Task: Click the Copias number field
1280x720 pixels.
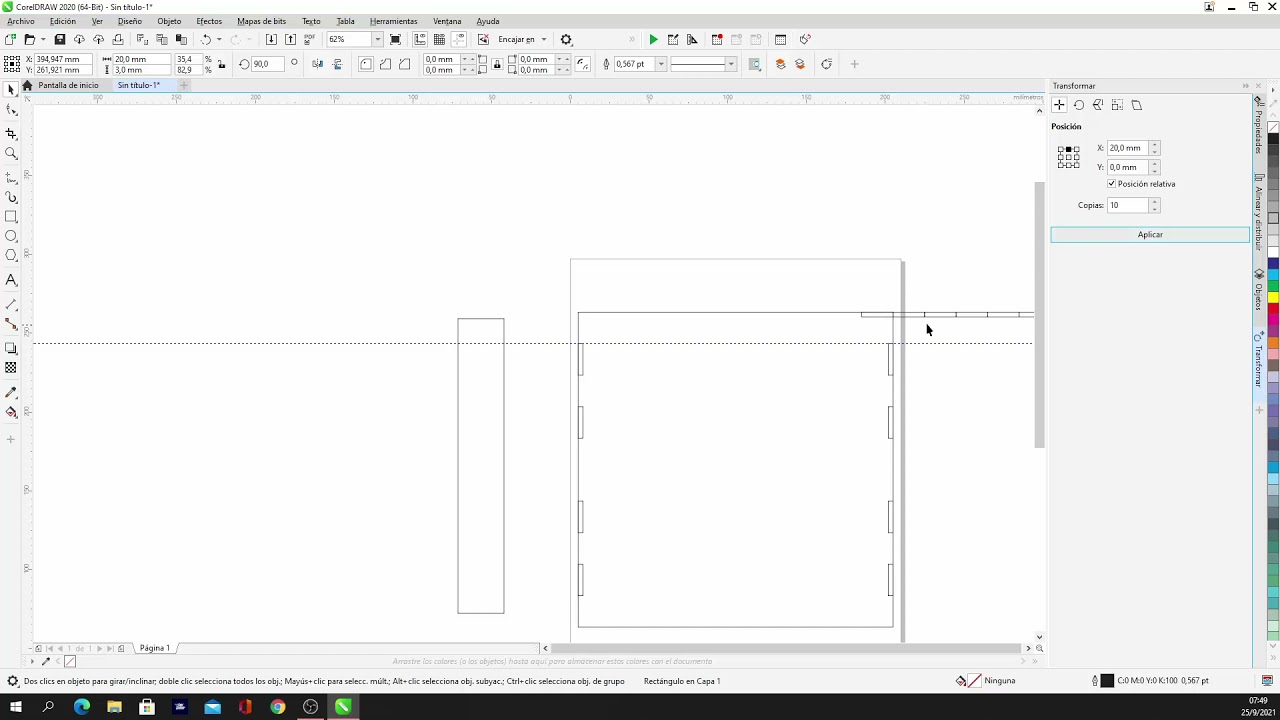Action: pyautogui.click(x=1127, y=205)
